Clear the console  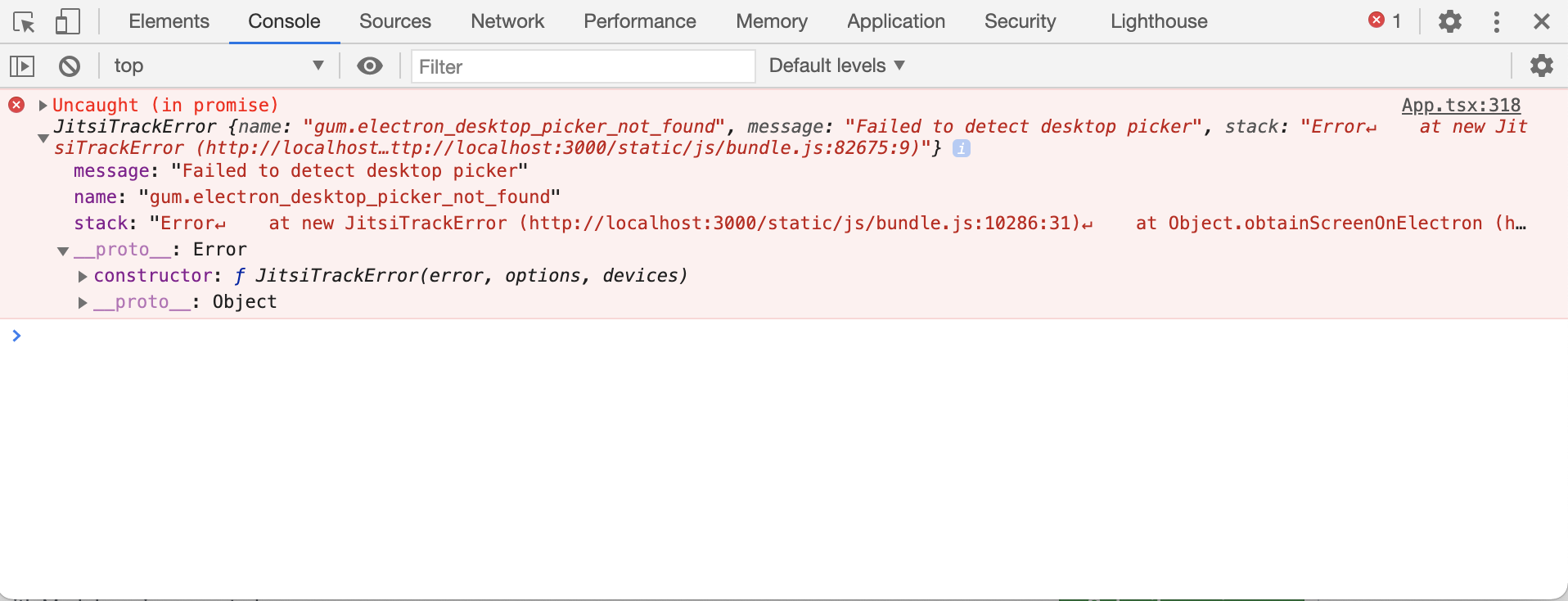(x=70, y=66)
